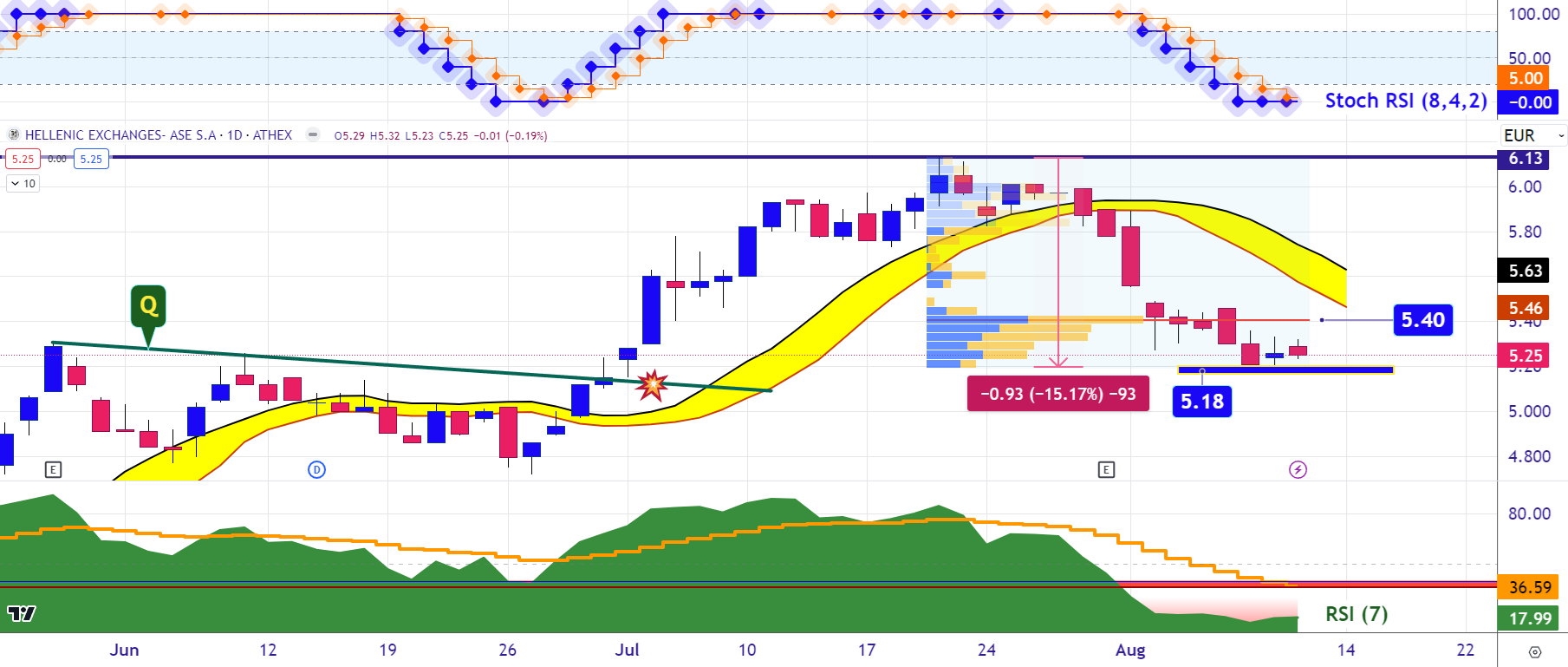Click the HELLENIC EXCHANGES- ASE S.A symbol title

point(120,135)
